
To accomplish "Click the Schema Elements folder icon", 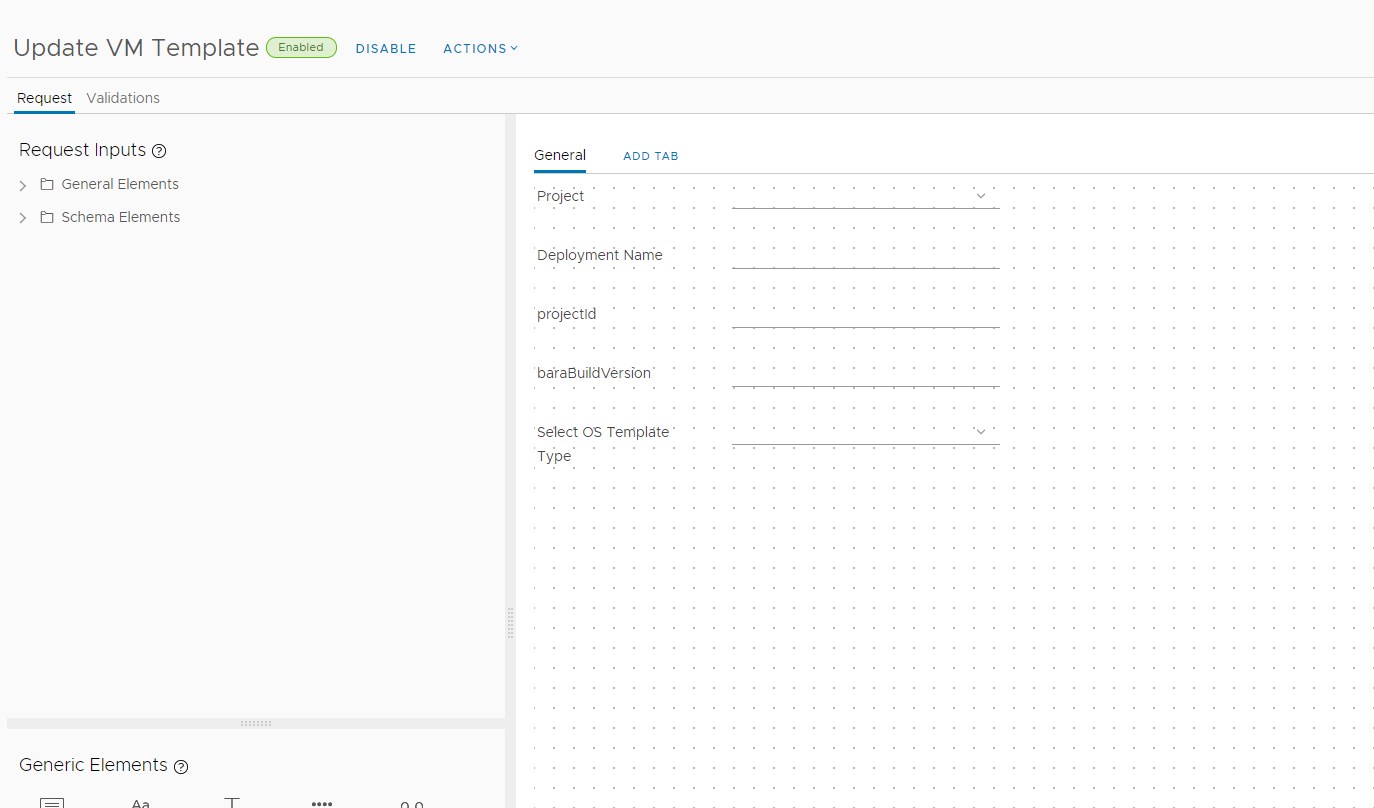I will (x=47, y=218).
